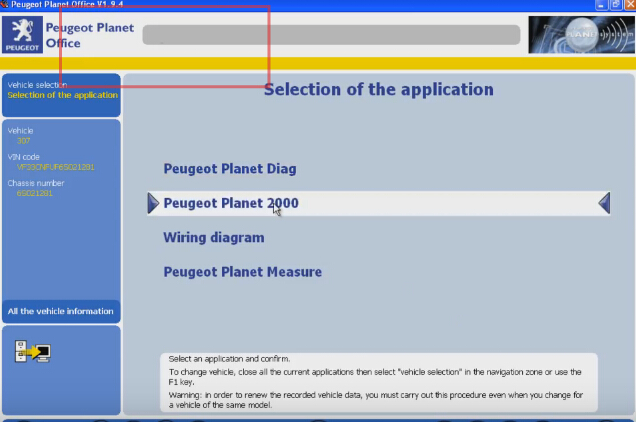Screen dimensions: 636x422
Task: Open the Wiring diagram application
Action: [214, 237]
